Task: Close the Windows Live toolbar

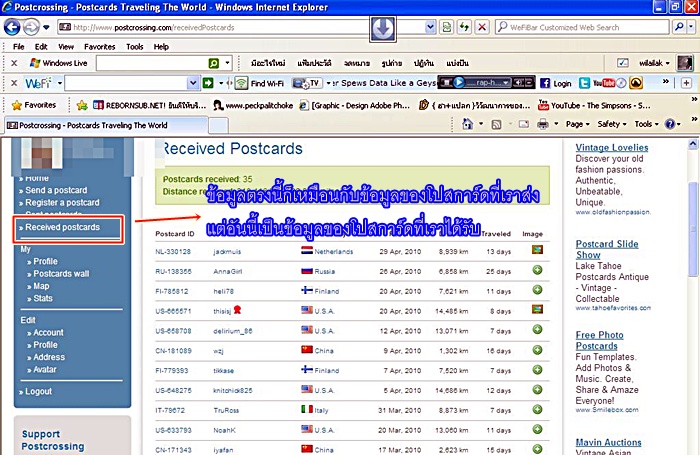Action: (x=14, y=63)
